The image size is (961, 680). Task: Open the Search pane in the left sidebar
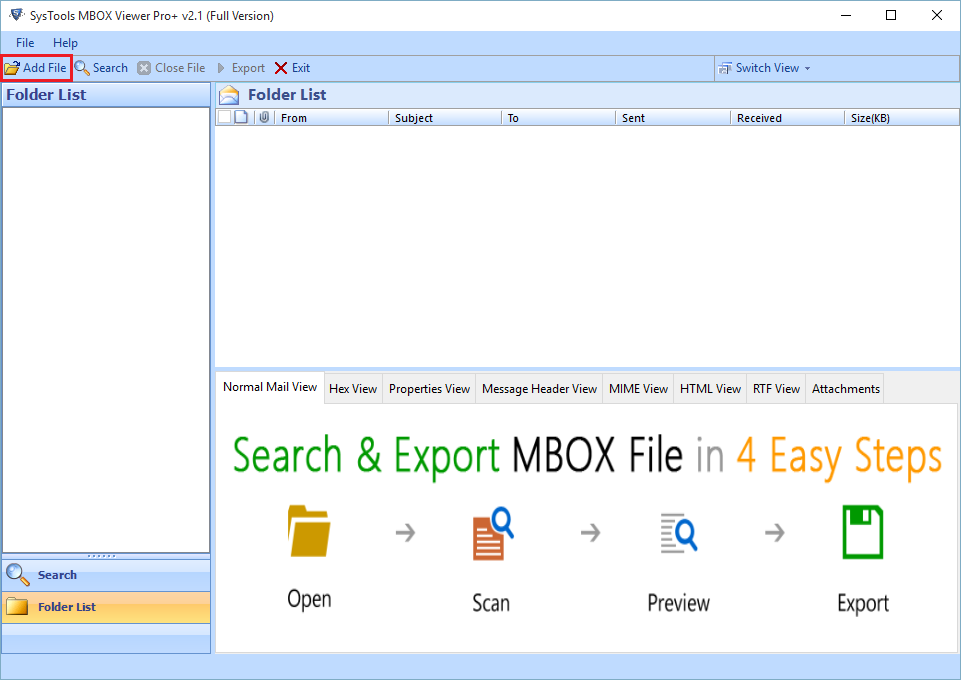tap(106, 575)
